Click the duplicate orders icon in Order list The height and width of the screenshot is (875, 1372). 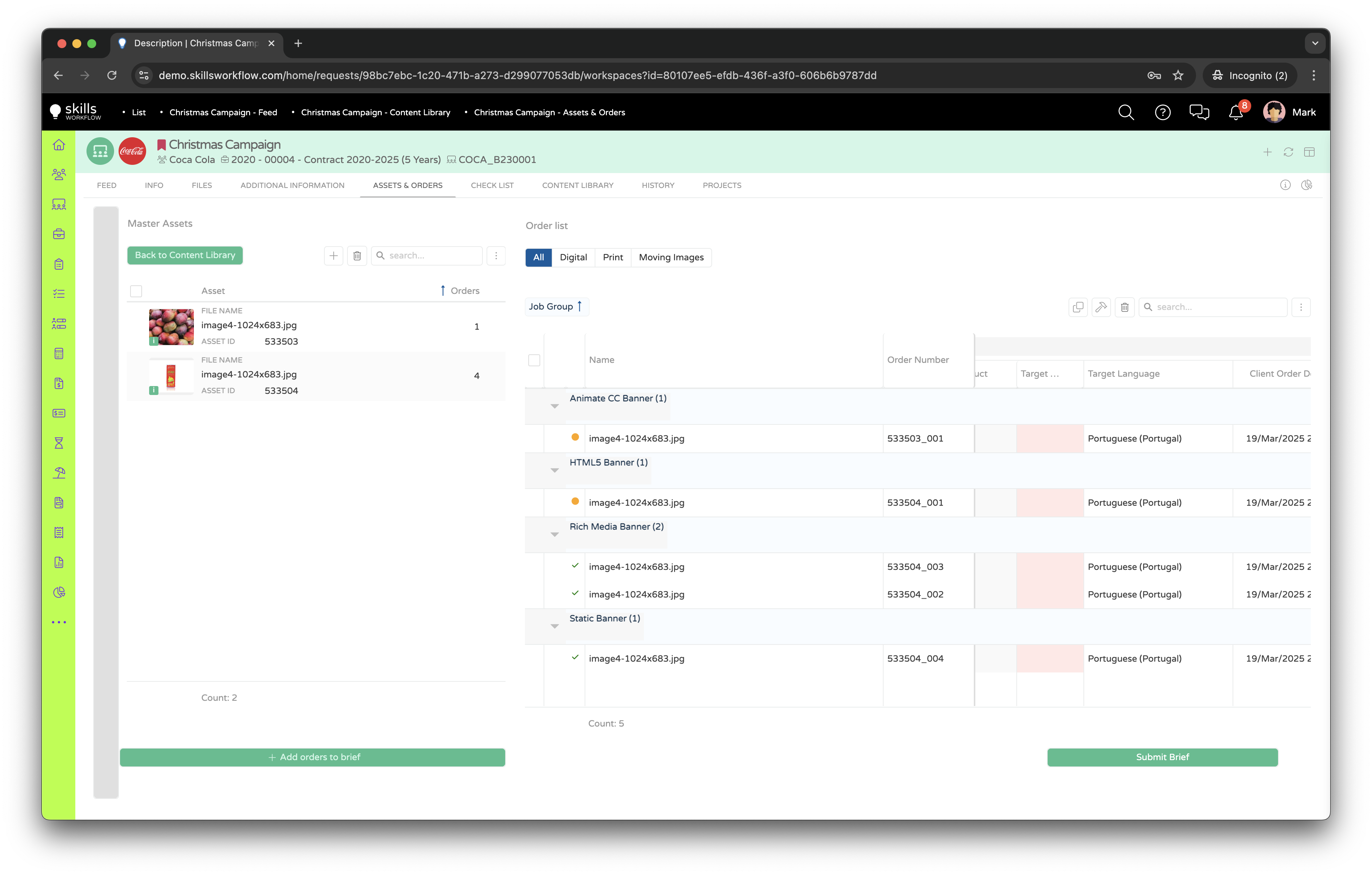coord(1077,307)
